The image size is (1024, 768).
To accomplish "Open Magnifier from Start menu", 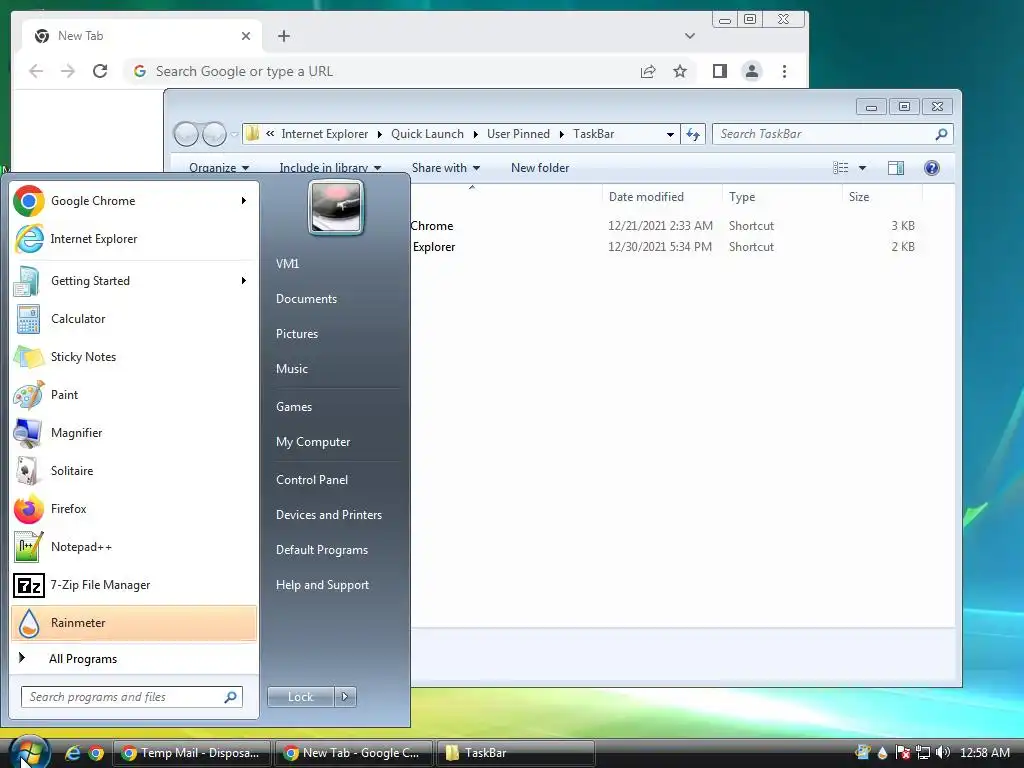I will (x=134, y=432).
